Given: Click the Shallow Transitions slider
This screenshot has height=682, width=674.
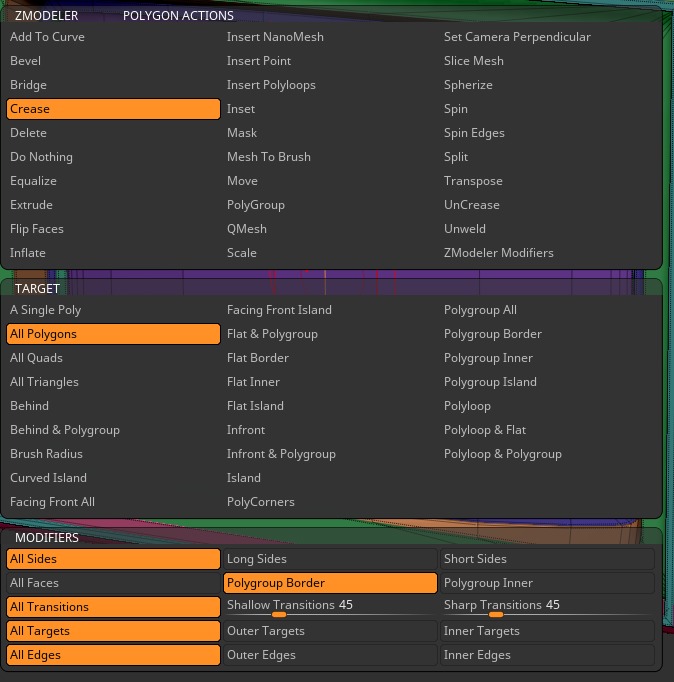Looking at the screenshot, I should pyautogui.click(x=330, y=607).
